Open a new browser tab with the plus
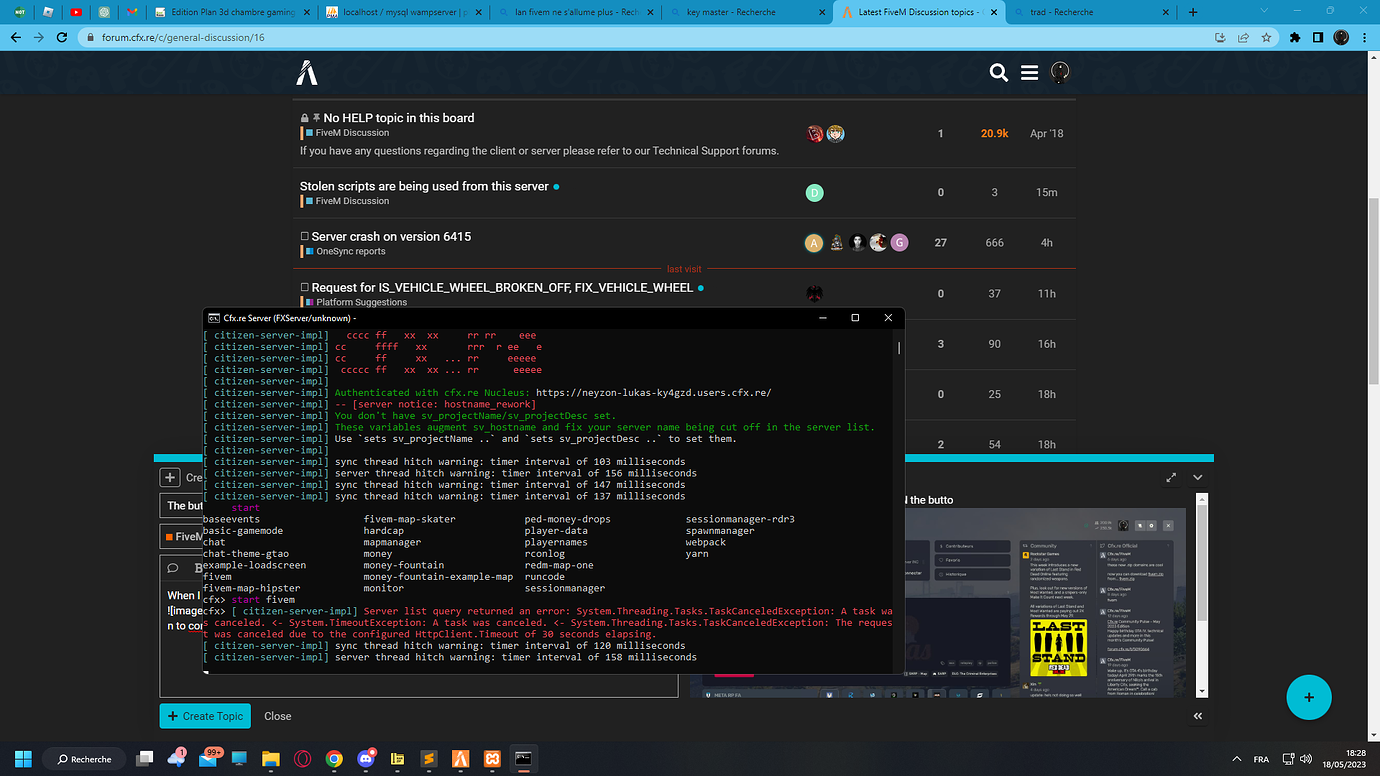Image resolution: width=1380 pixels, height=776 pixels. pyautogui.click(x=1192, y=12)
